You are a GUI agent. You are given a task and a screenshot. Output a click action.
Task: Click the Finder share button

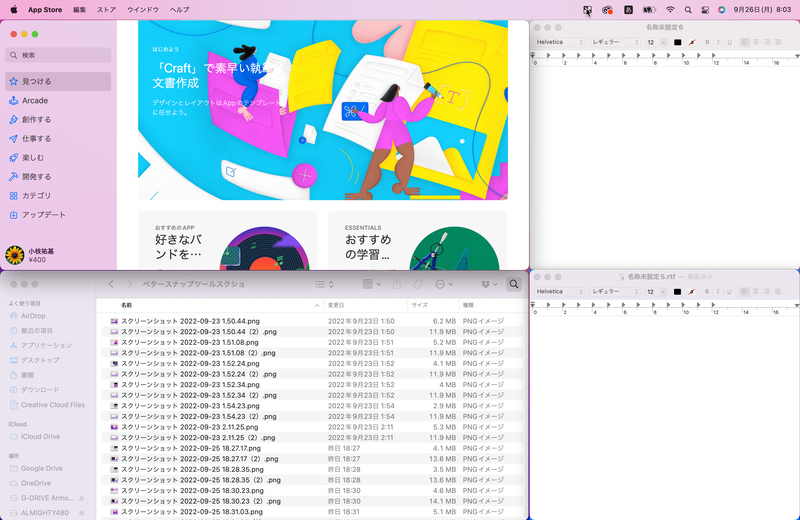tap(397, 284)
